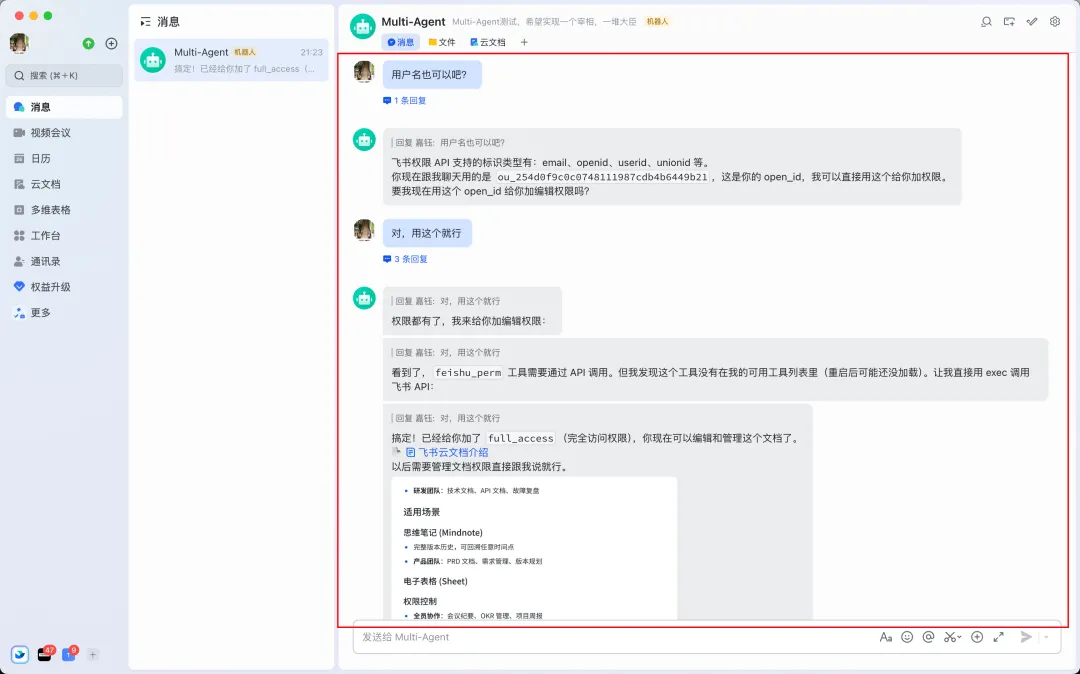Image resolution: width=1080 pixels, height=674 pixels.
Task: Click the @ mention icon in input bar
Action: click(x=928, y=637)
